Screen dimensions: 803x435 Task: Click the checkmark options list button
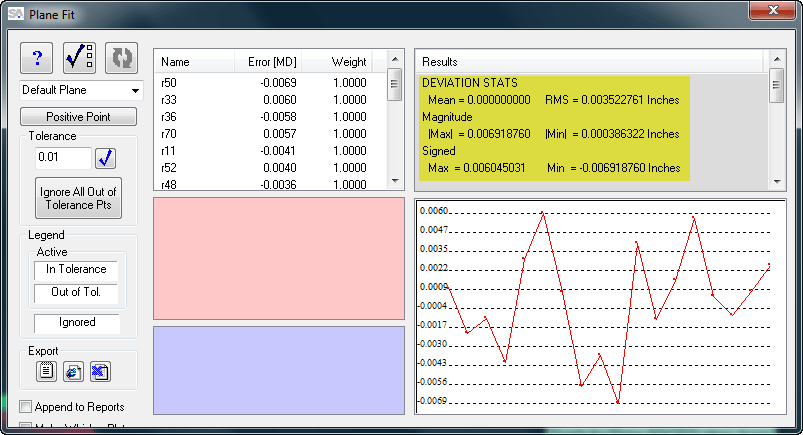79,58
